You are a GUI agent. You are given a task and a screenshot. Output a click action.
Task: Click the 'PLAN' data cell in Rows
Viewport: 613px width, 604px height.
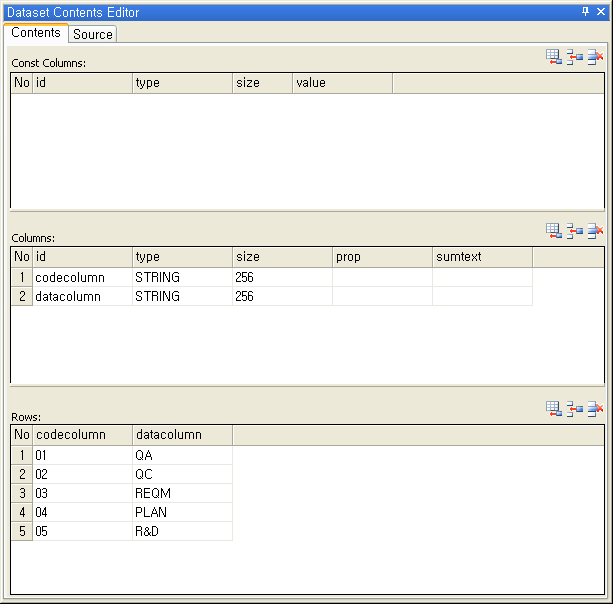tap(183, 512)
